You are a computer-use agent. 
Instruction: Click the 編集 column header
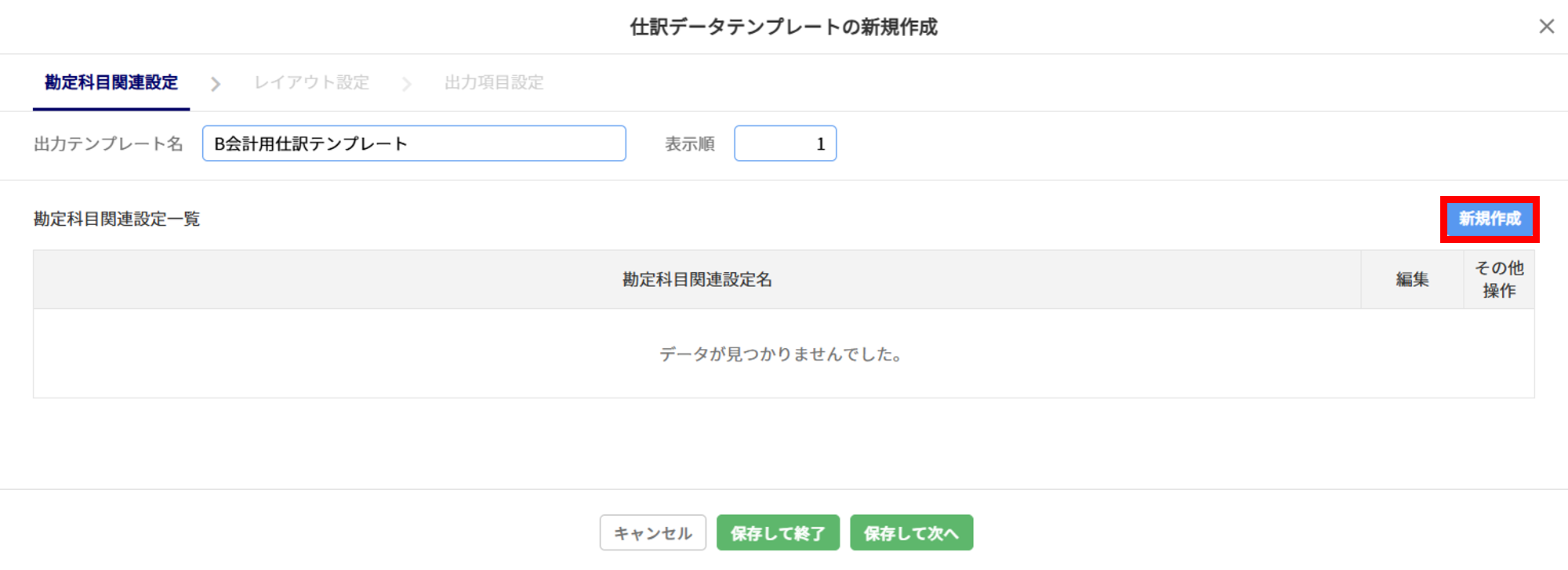1412,280
